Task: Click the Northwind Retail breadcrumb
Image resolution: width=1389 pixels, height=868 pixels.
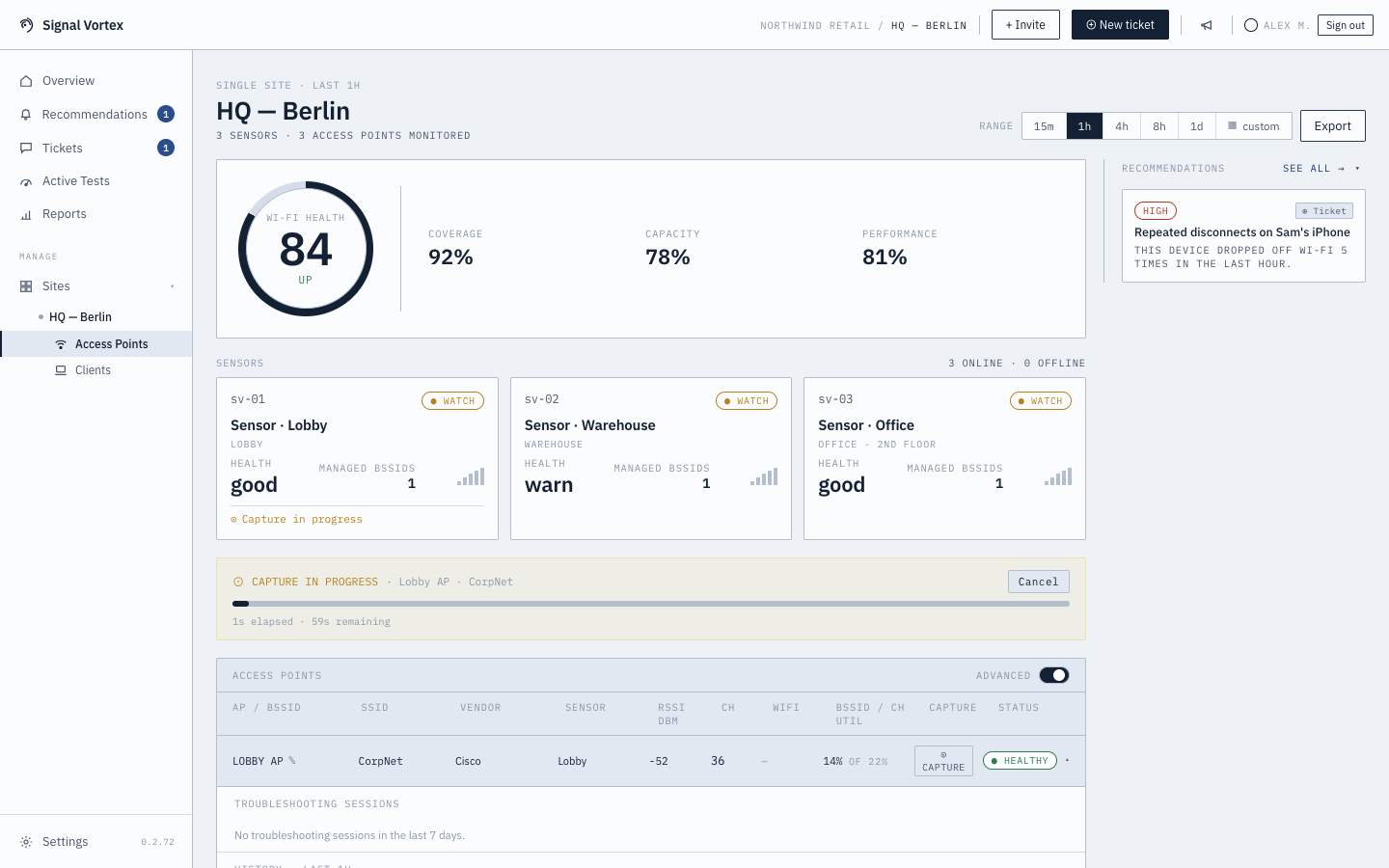Action: click(x=815, y=26)
